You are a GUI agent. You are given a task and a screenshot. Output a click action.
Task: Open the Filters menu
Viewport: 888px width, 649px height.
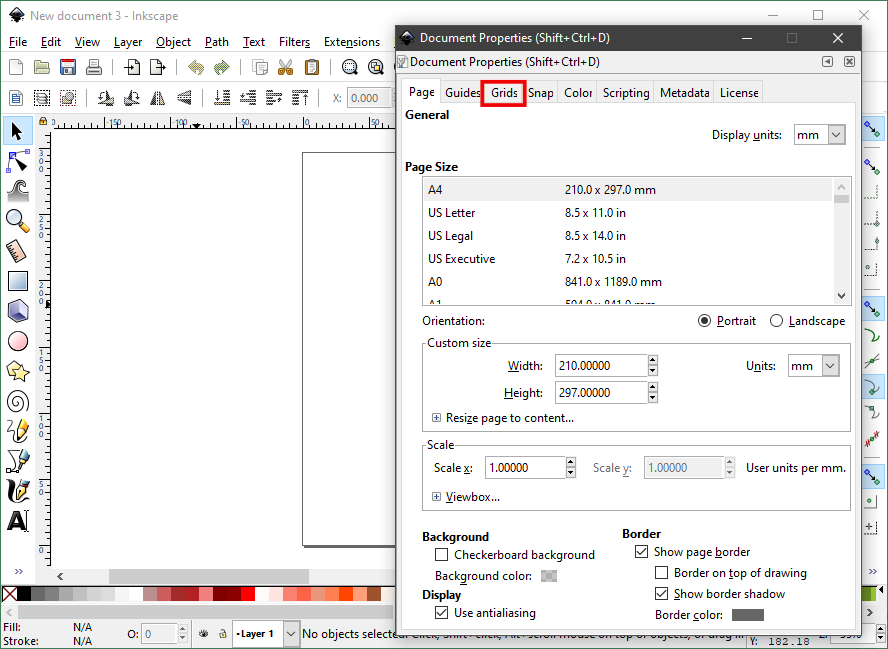click(294, 42)
